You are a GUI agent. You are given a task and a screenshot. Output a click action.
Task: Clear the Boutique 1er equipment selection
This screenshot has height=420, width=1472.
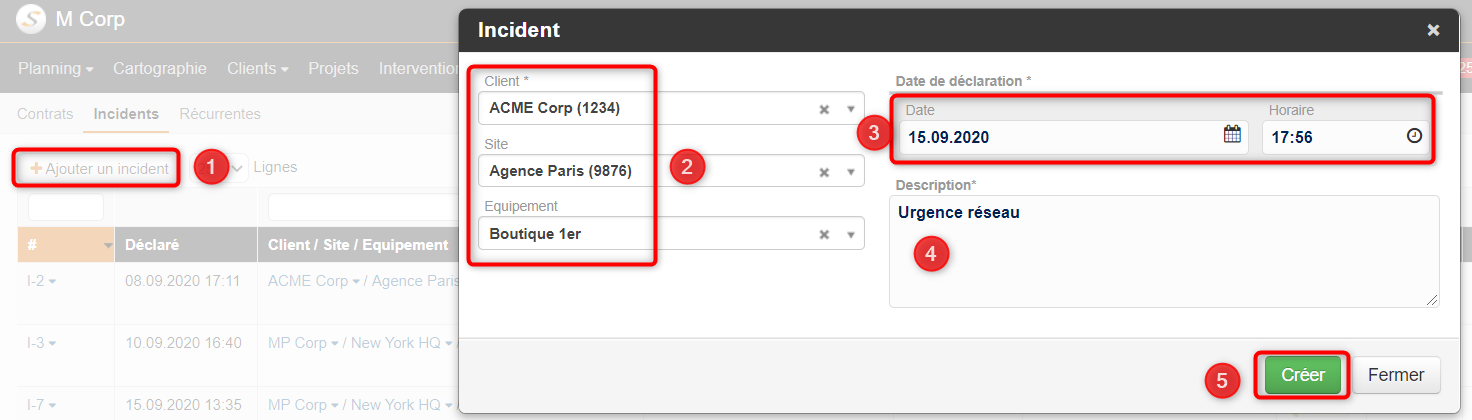(x=824, y=234)
